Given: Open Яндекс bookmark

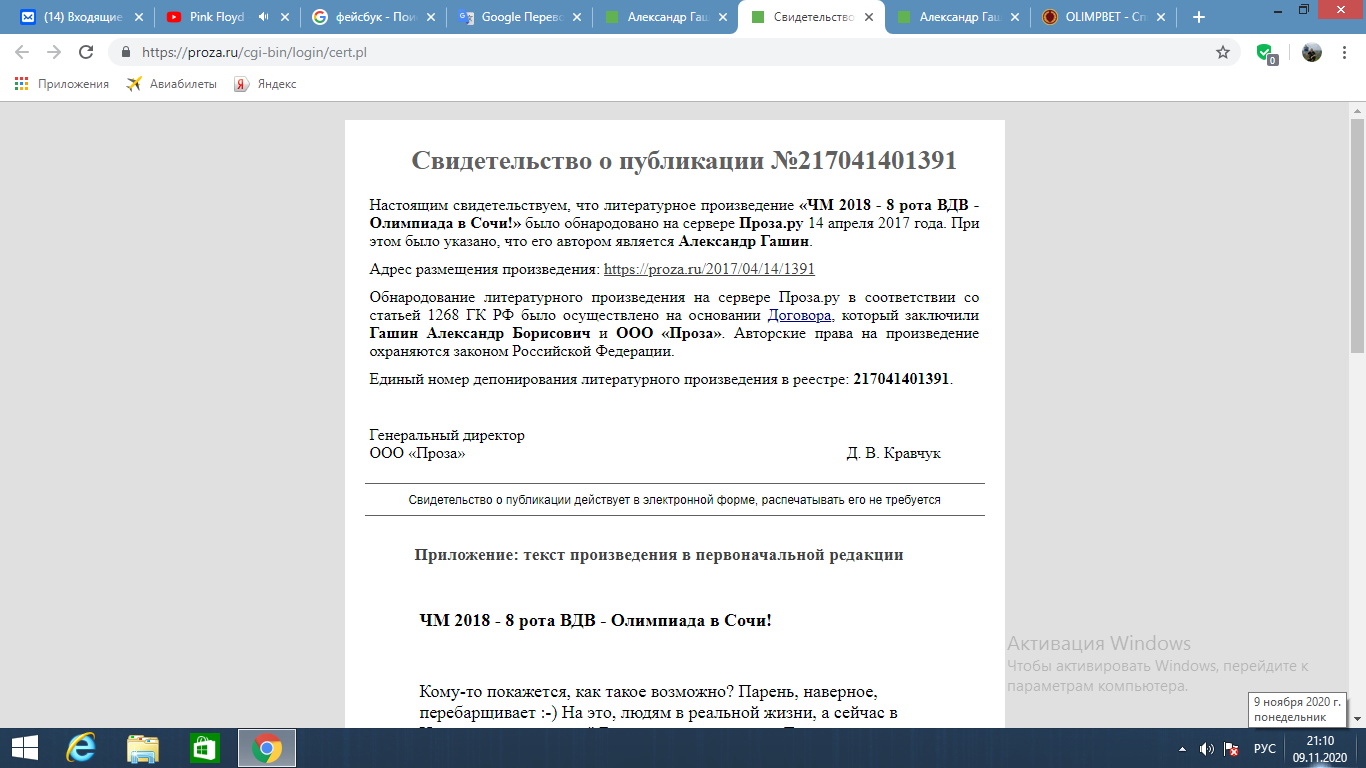Looking at the screenshot, I should [x=266, y=84].
